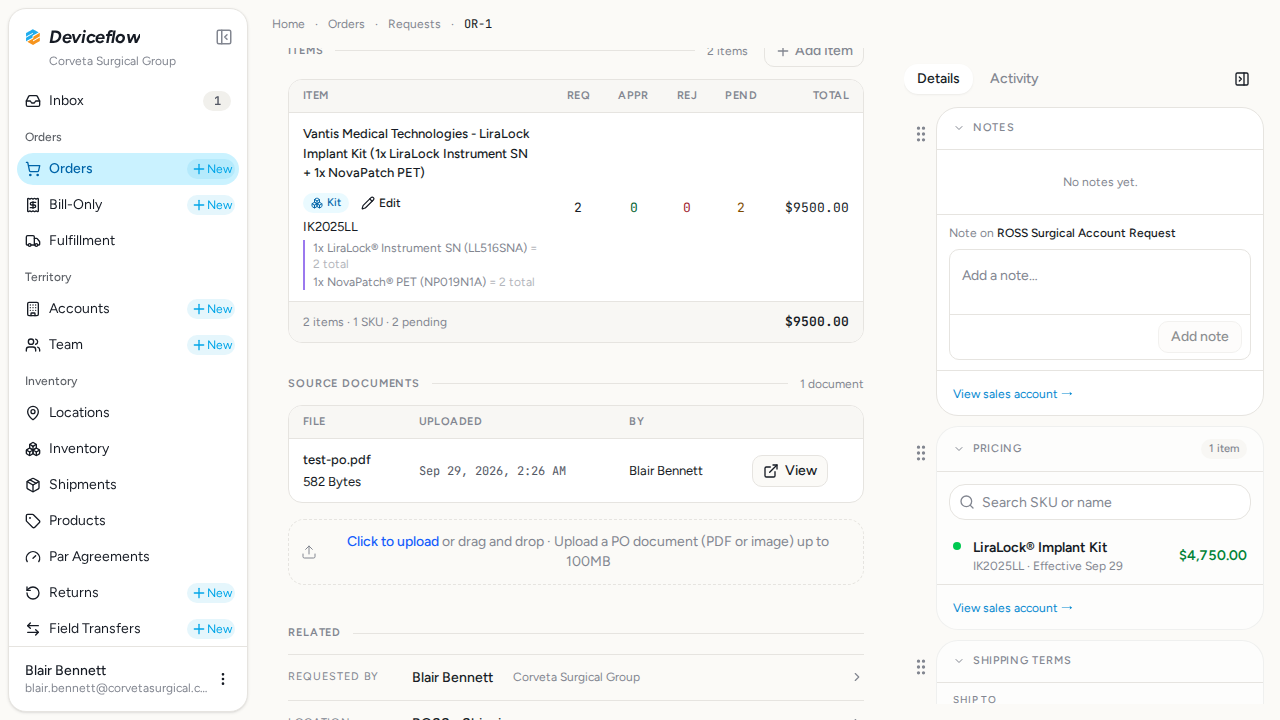View the test-po.pdf document
The height and width of the screenshot is (720, 1280).
(790, 471)
